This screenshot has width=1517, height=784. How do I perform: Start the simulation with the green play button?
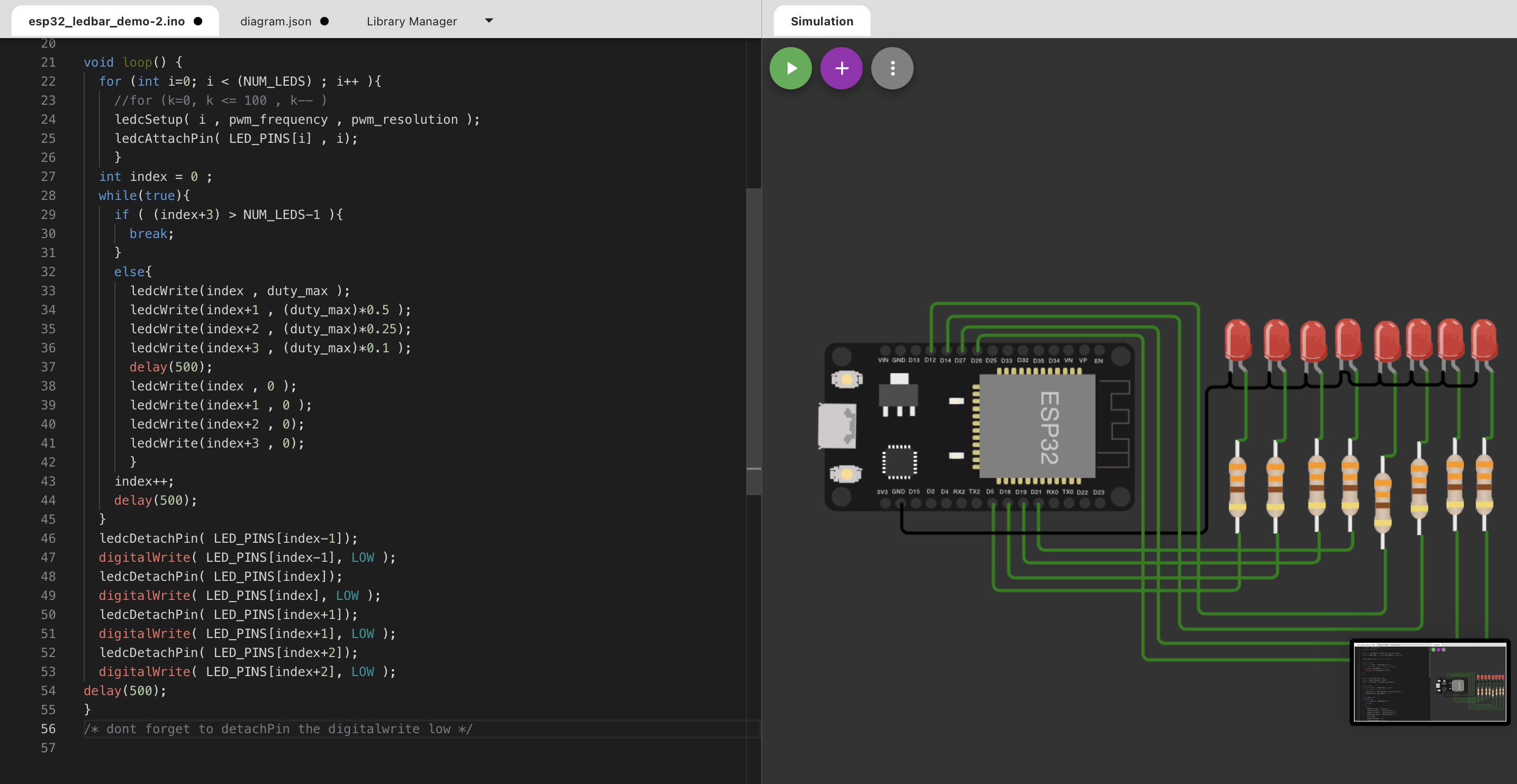(x=790, y=68)
